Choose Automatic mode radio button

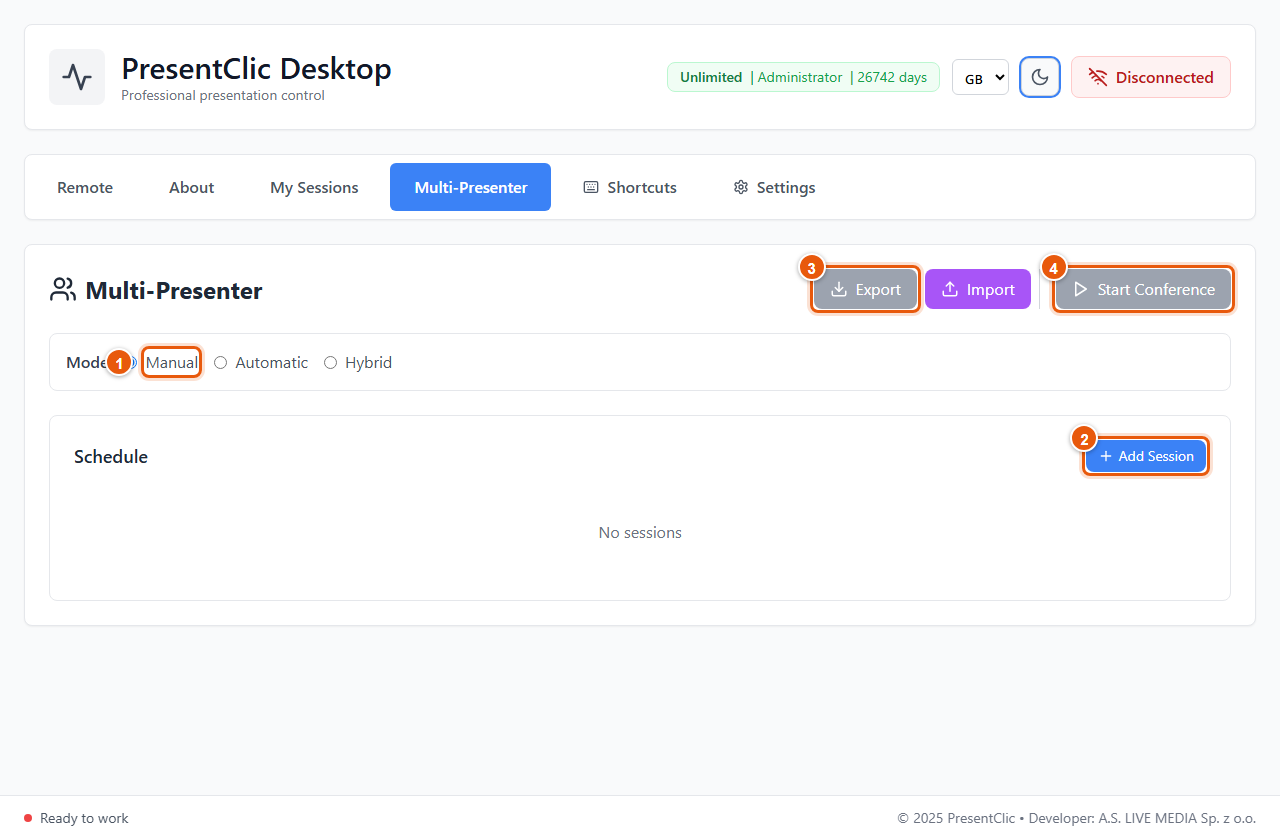221,362
